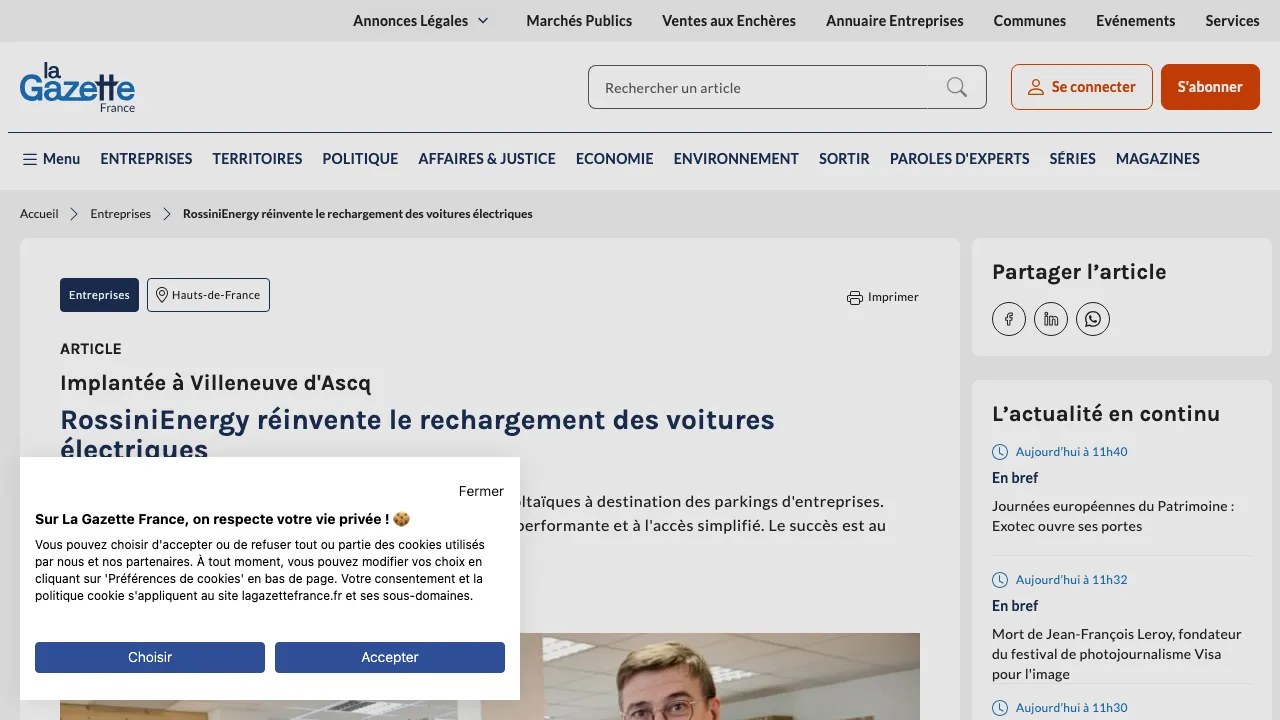Click the 'Aujourd'hui à 11h32' timestamp
1280x720 pixels.
point(1071,580)
